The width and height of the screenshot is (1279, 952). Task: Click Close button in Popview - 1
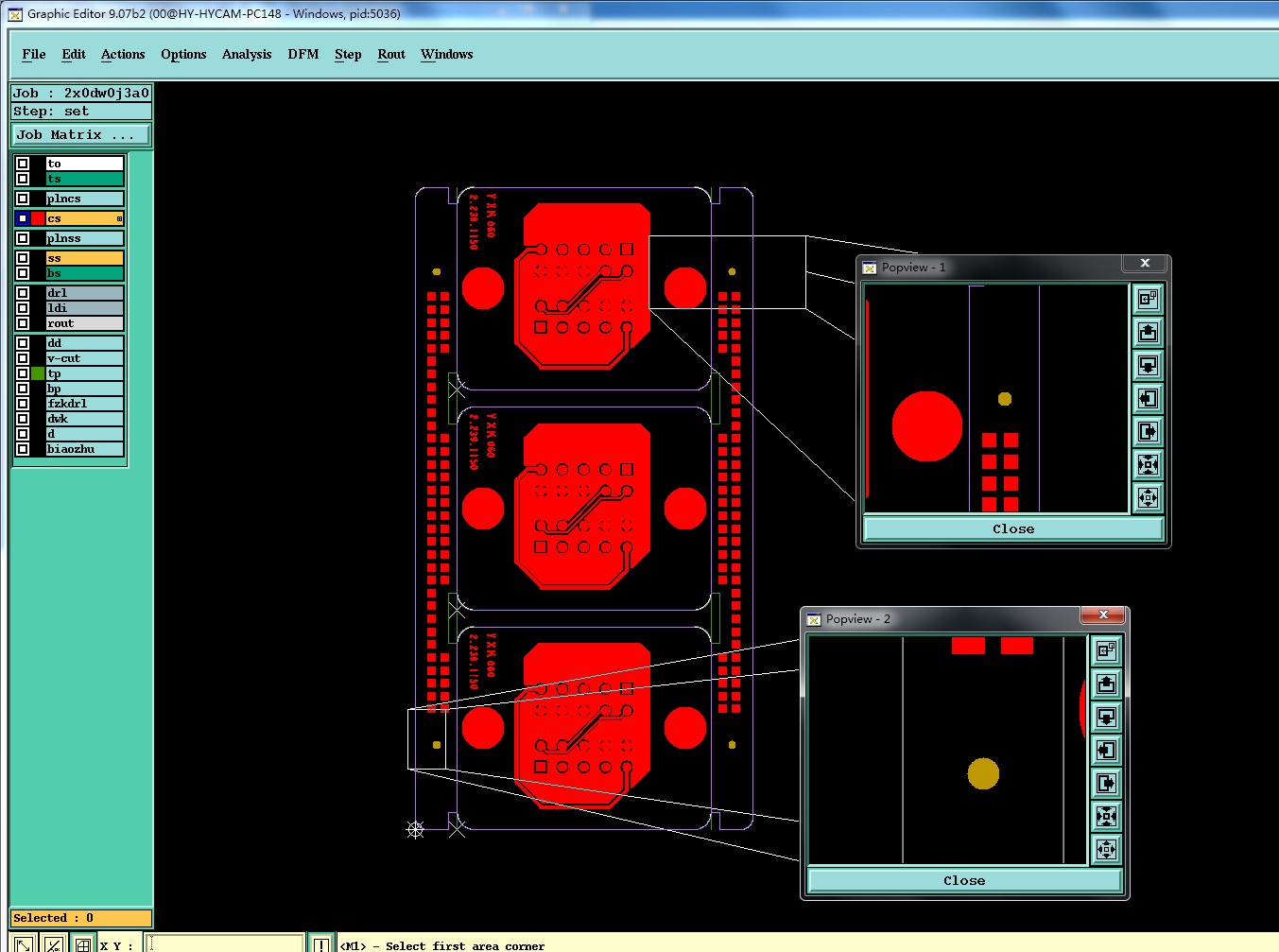[1013, 529]
